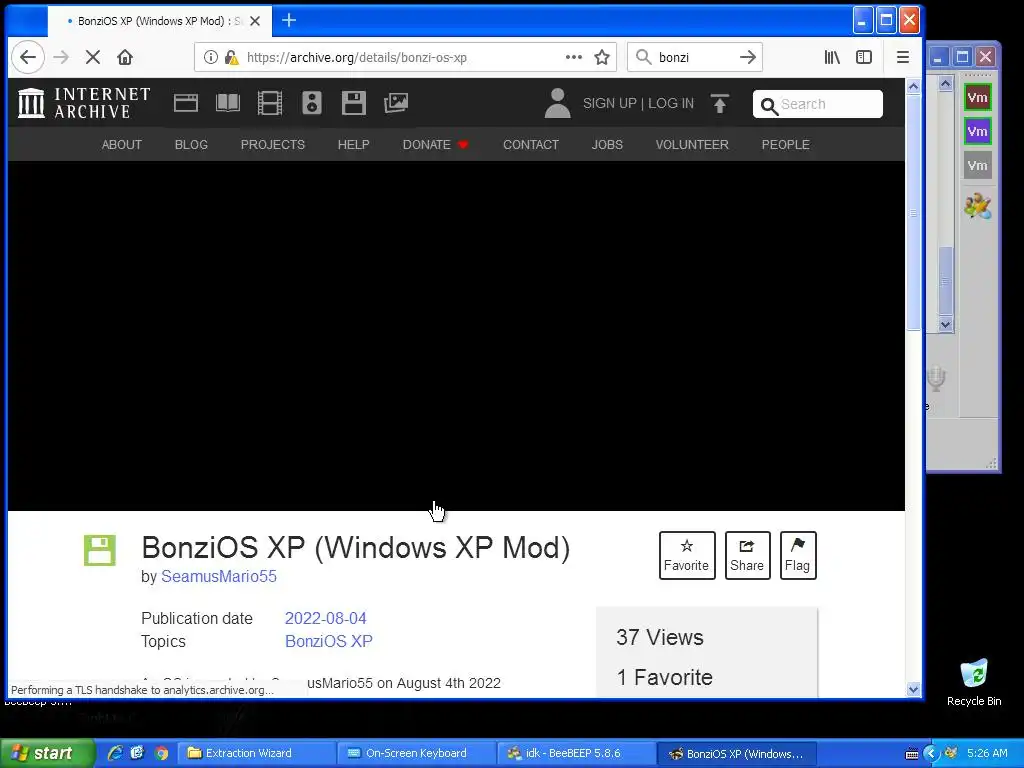Open the browser Library icon
This screenshot has height=768, width=1024.
[832, 57]
